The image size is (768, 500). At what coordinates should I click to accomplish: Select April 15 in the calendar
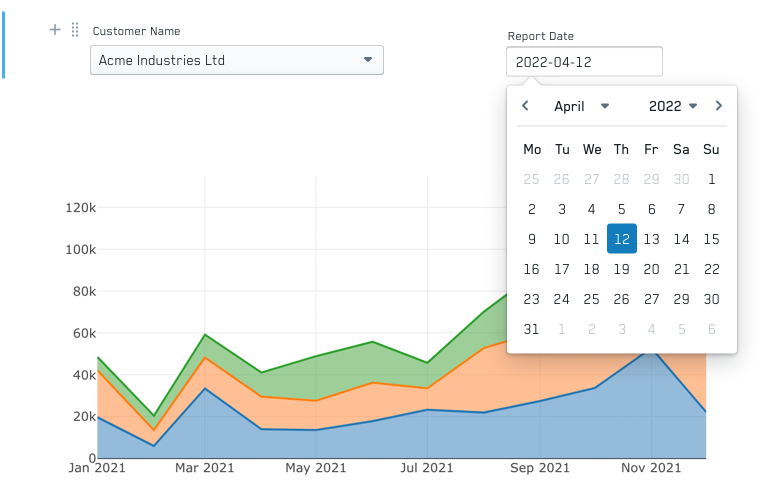click(x=711, y=239)
